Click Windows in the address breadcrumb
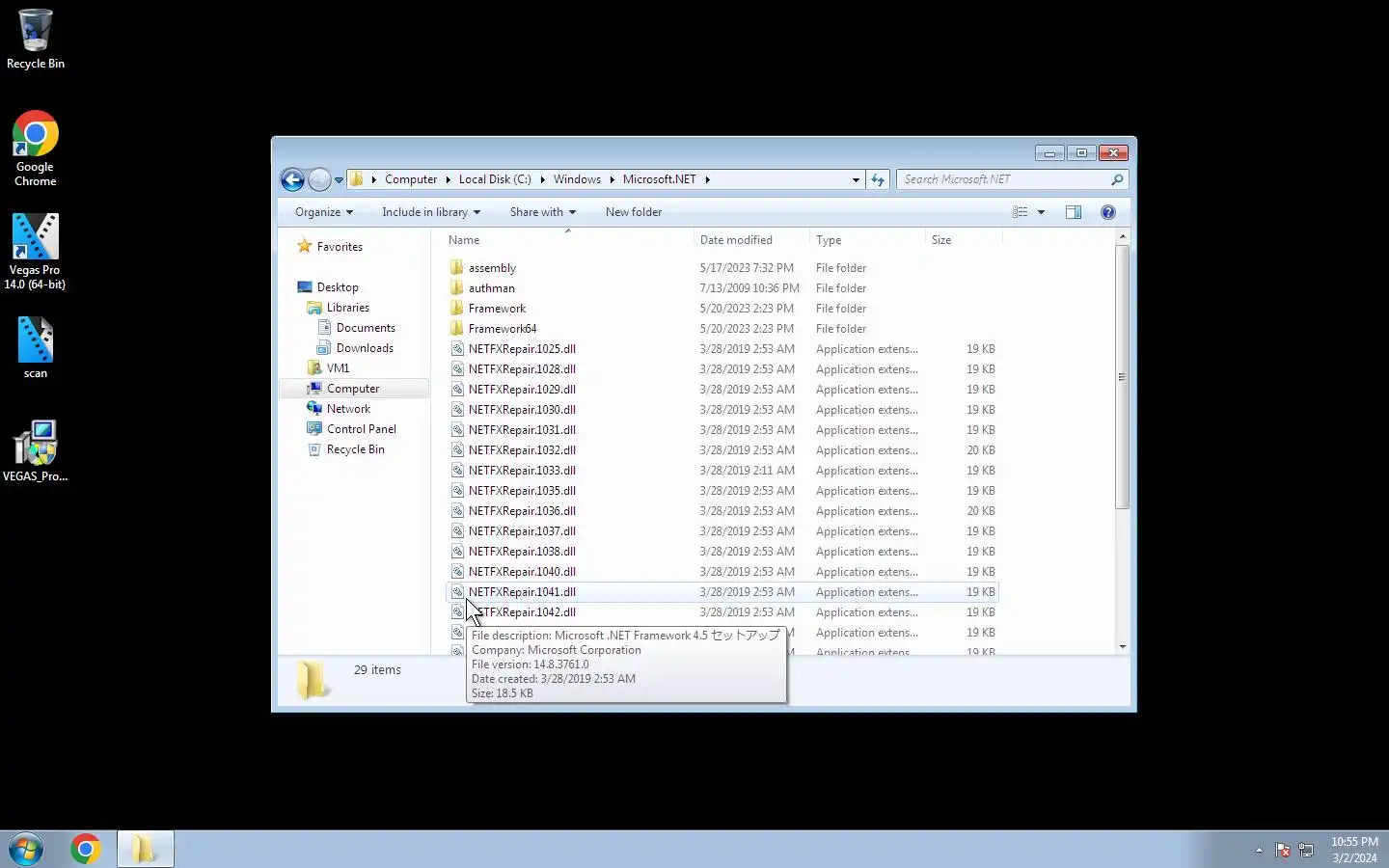 point(577,179)
